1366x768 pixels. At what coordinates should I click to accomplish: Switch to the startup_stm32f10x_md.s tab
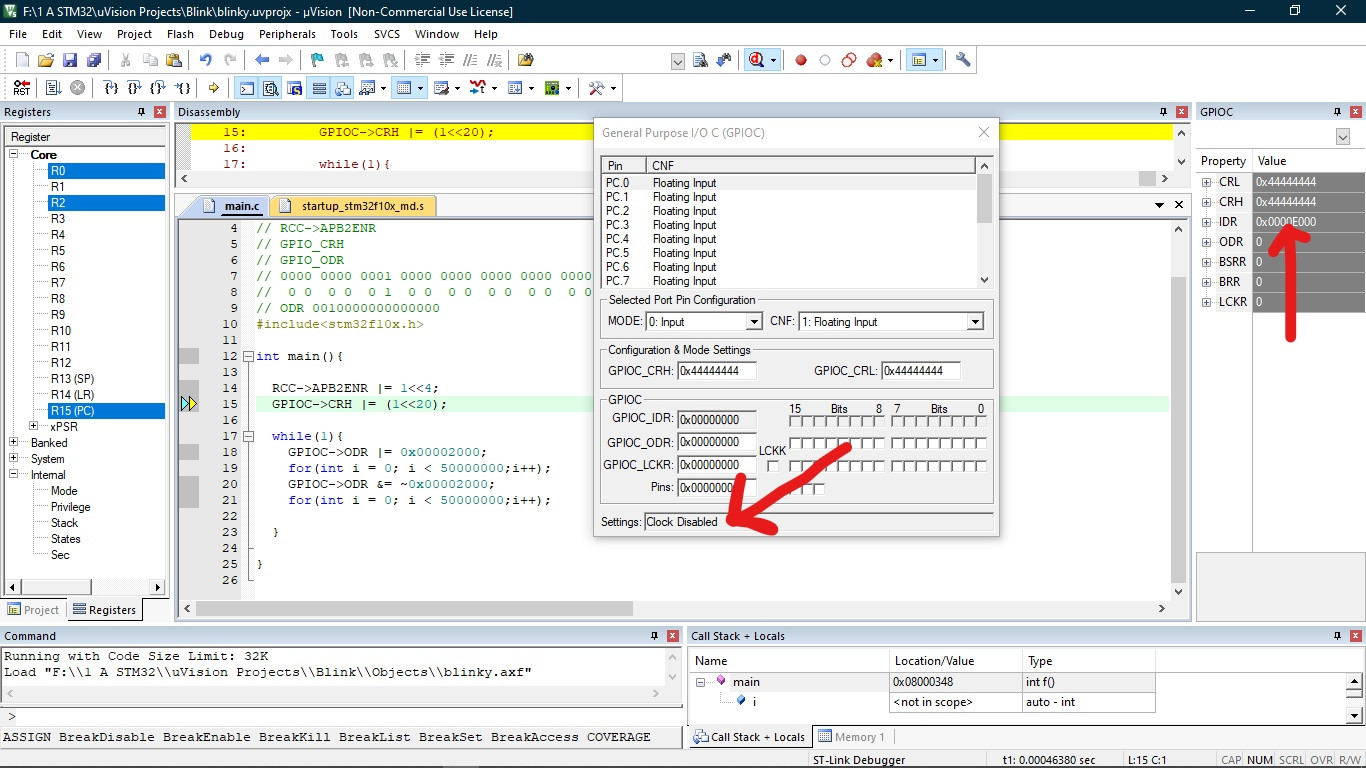[362, 206]
